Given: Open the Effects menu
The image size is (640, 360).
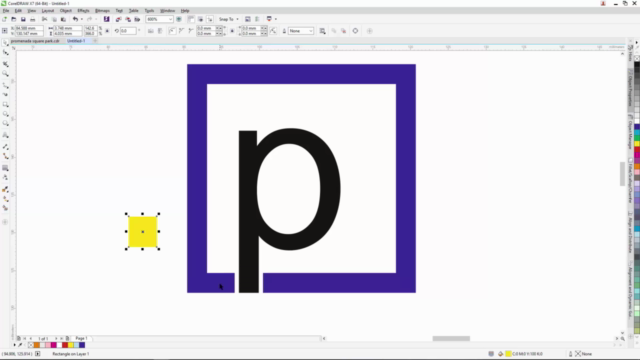Looking at the screenshot, I should point(83,11).
